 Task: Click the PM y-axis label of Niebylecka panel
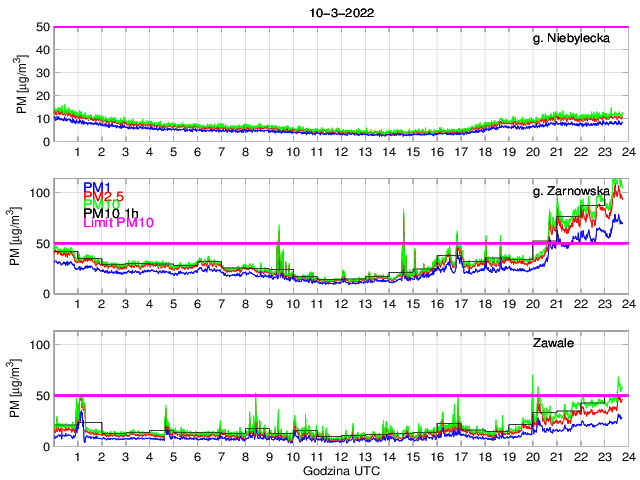pos(22,84)
